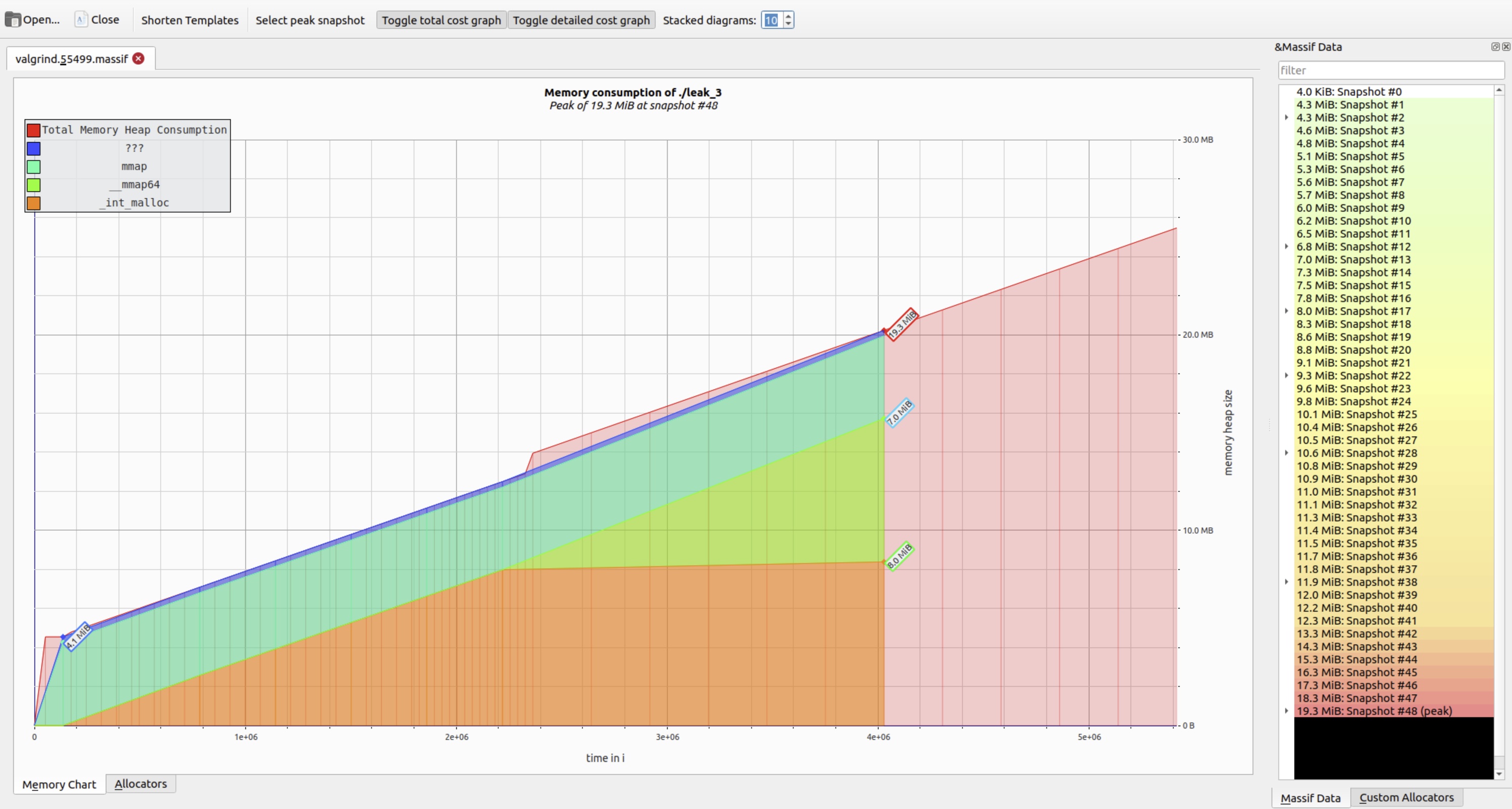Close the valgrind.55499.massif tab
The height and width of the screenshot is (809, 1512).
click(139, 59)
